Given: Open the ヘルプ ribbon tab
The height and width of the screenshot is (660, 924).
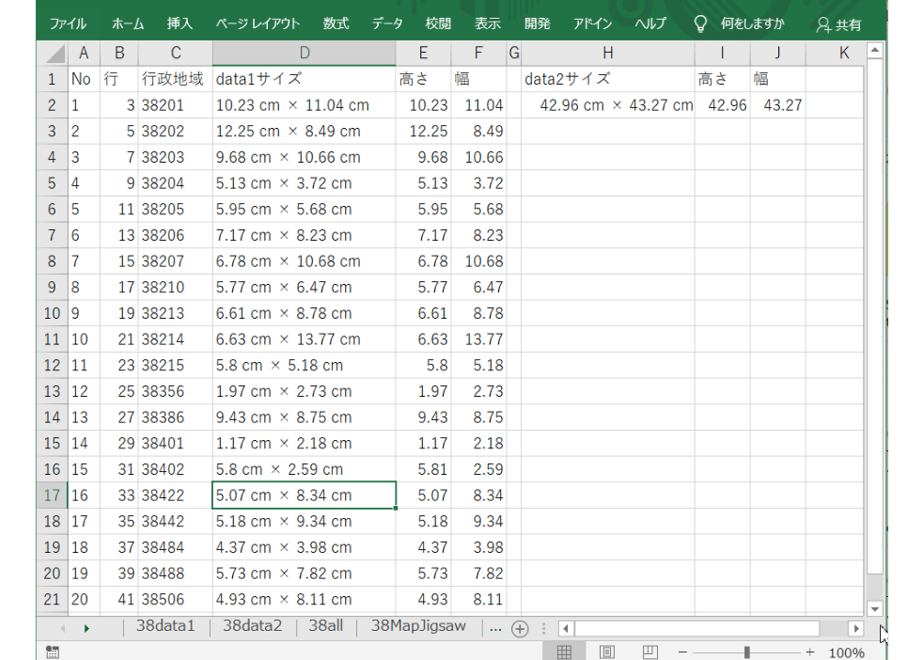Looking at the screenshot, I should tap(651, 24).
